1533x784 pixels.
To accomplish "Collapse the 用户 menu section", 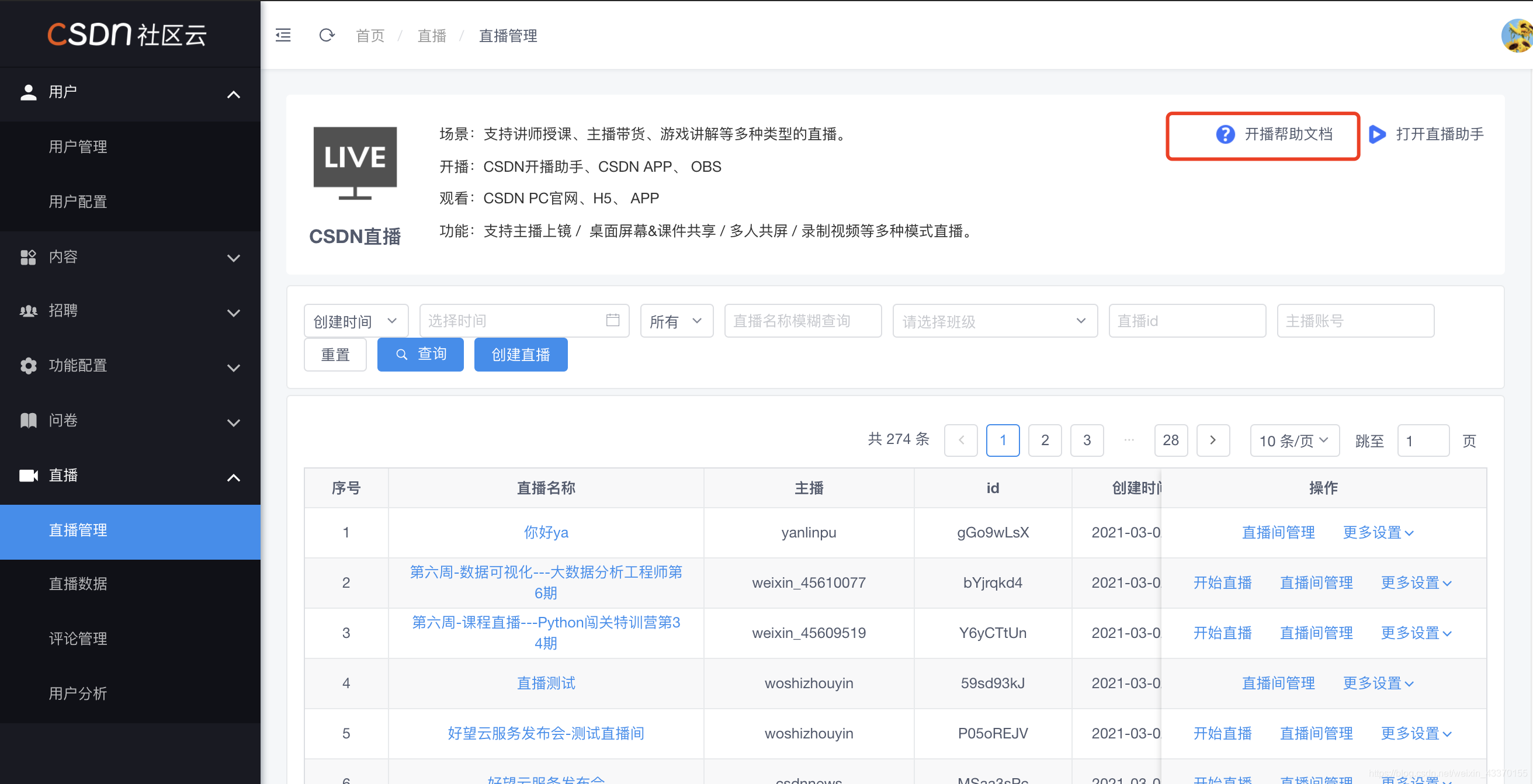I will [x=234, y=94].
